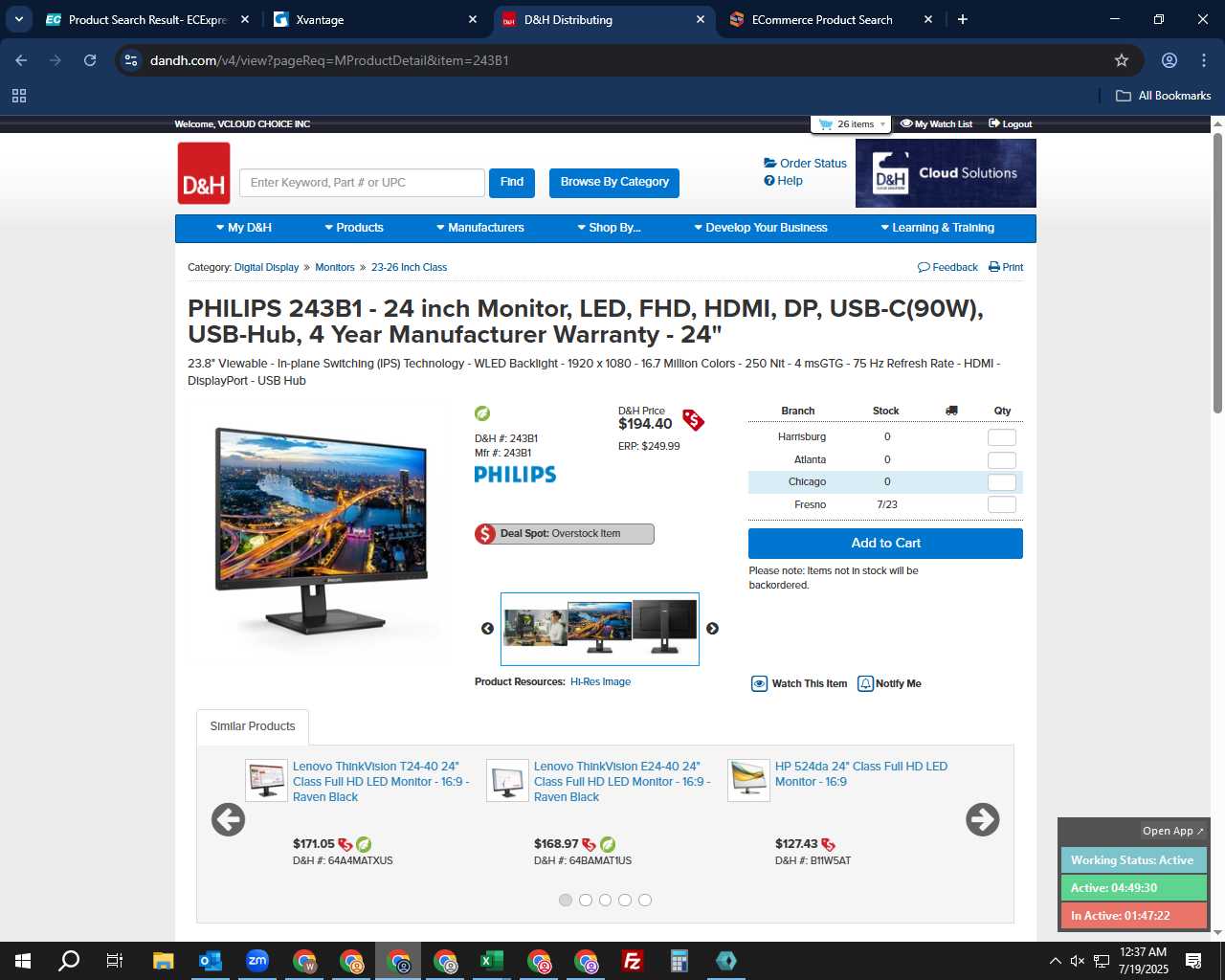Open the Chrome tab search dropdown
Screen dimensions: 1225x980
[x=19, y=19]
